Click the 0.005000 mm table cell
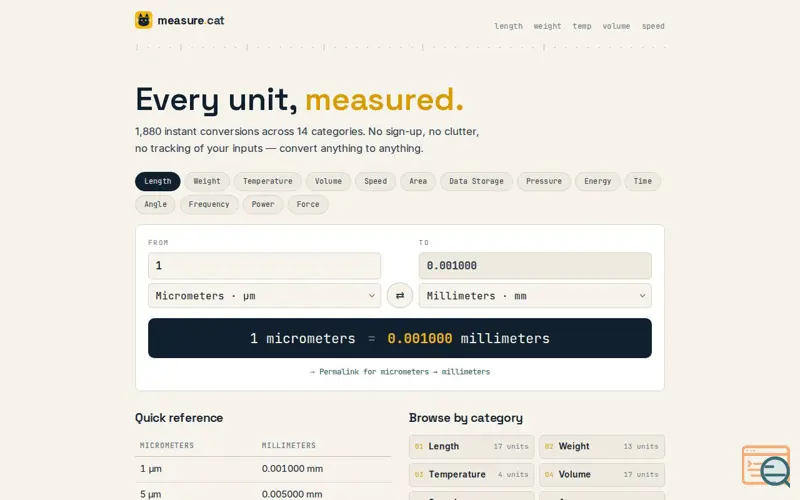The image size is (800, 500). [292, 494]
